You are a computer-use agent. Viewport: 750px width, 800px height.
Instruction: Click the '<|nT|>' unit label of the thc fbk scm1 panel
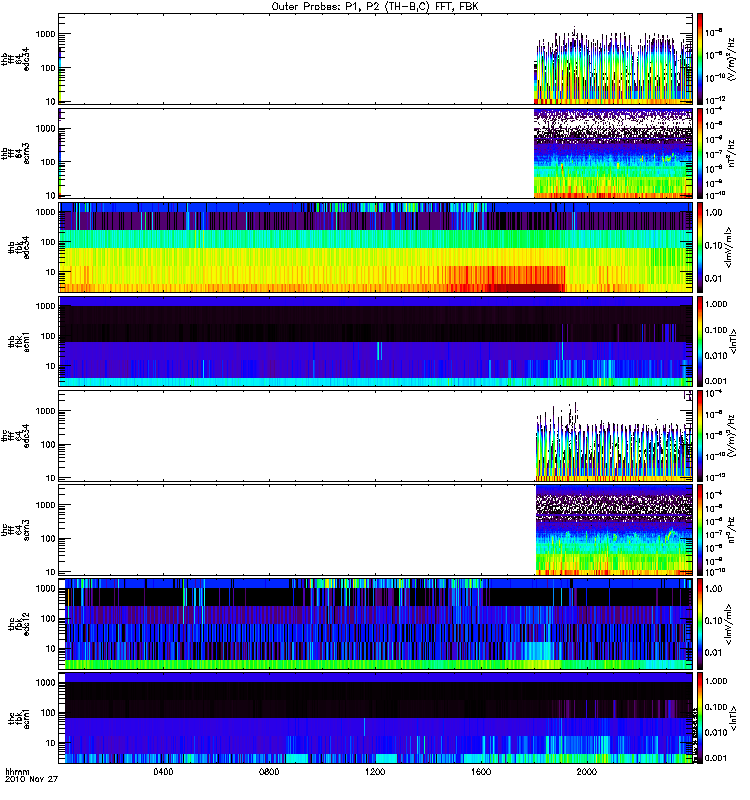734,718
